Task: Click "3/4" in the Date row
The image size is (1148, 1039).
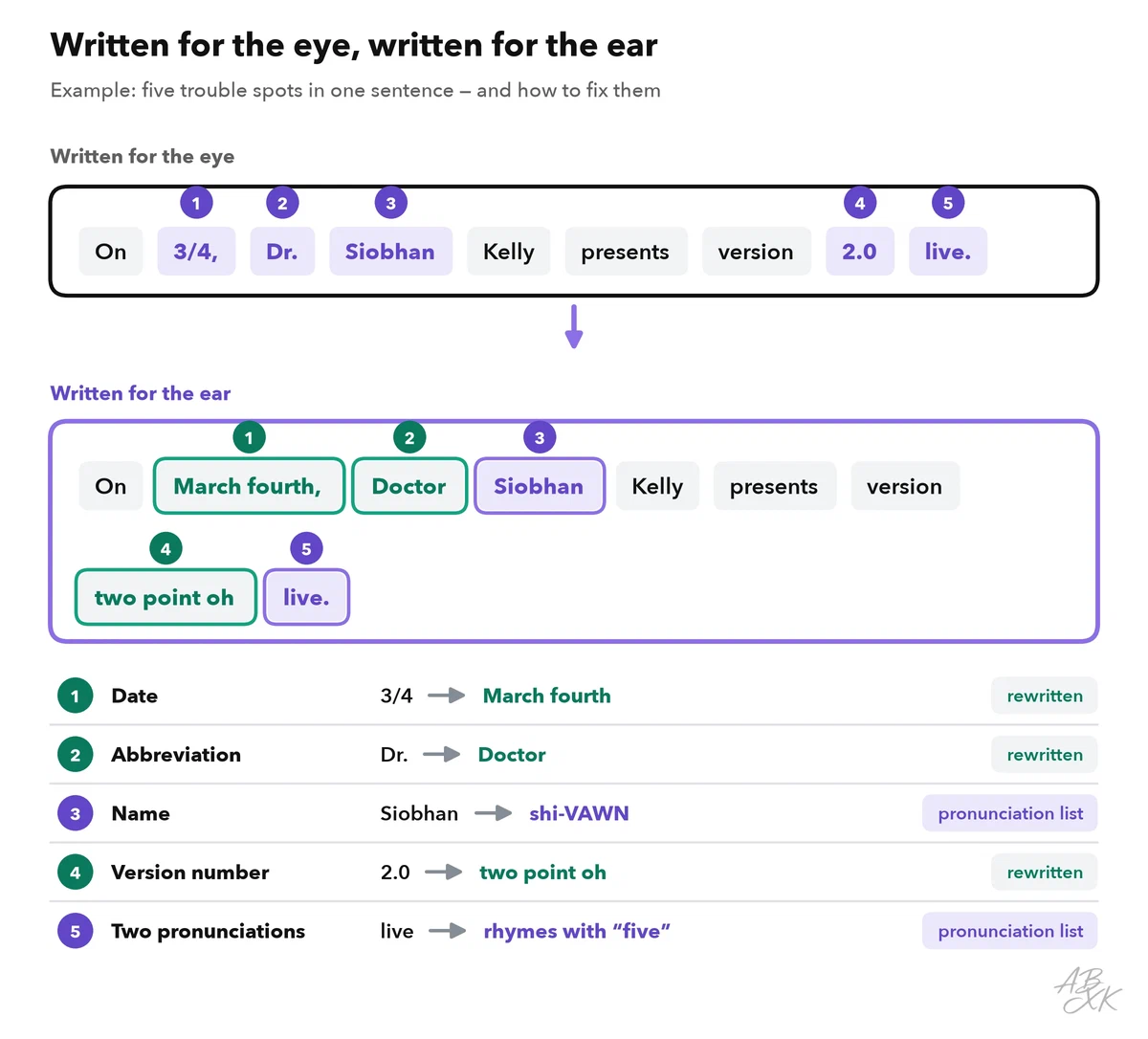Action: pos(397,696)
